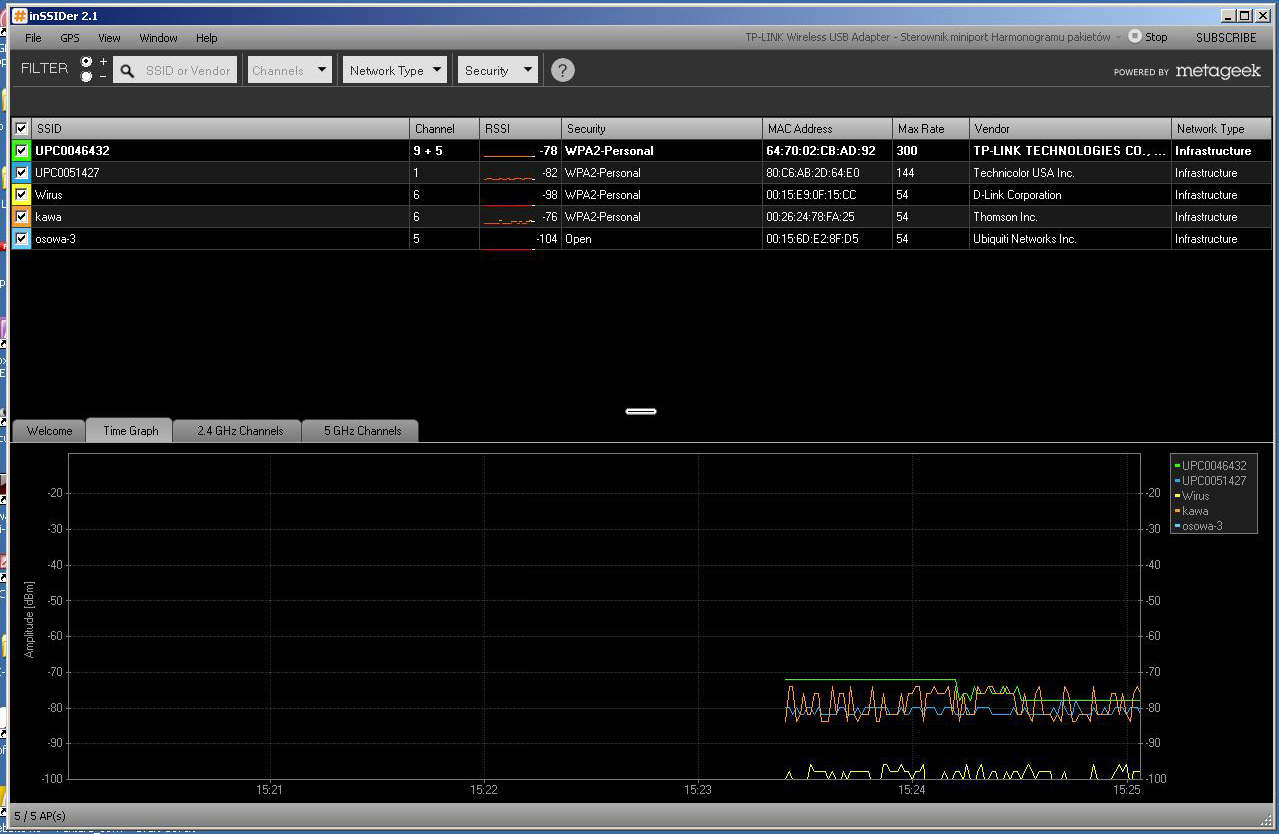Image resolution: width=1279 pixels, height=834 pixels.
Task: Open help with the question mark icon
Action: [x=563, y=70]
